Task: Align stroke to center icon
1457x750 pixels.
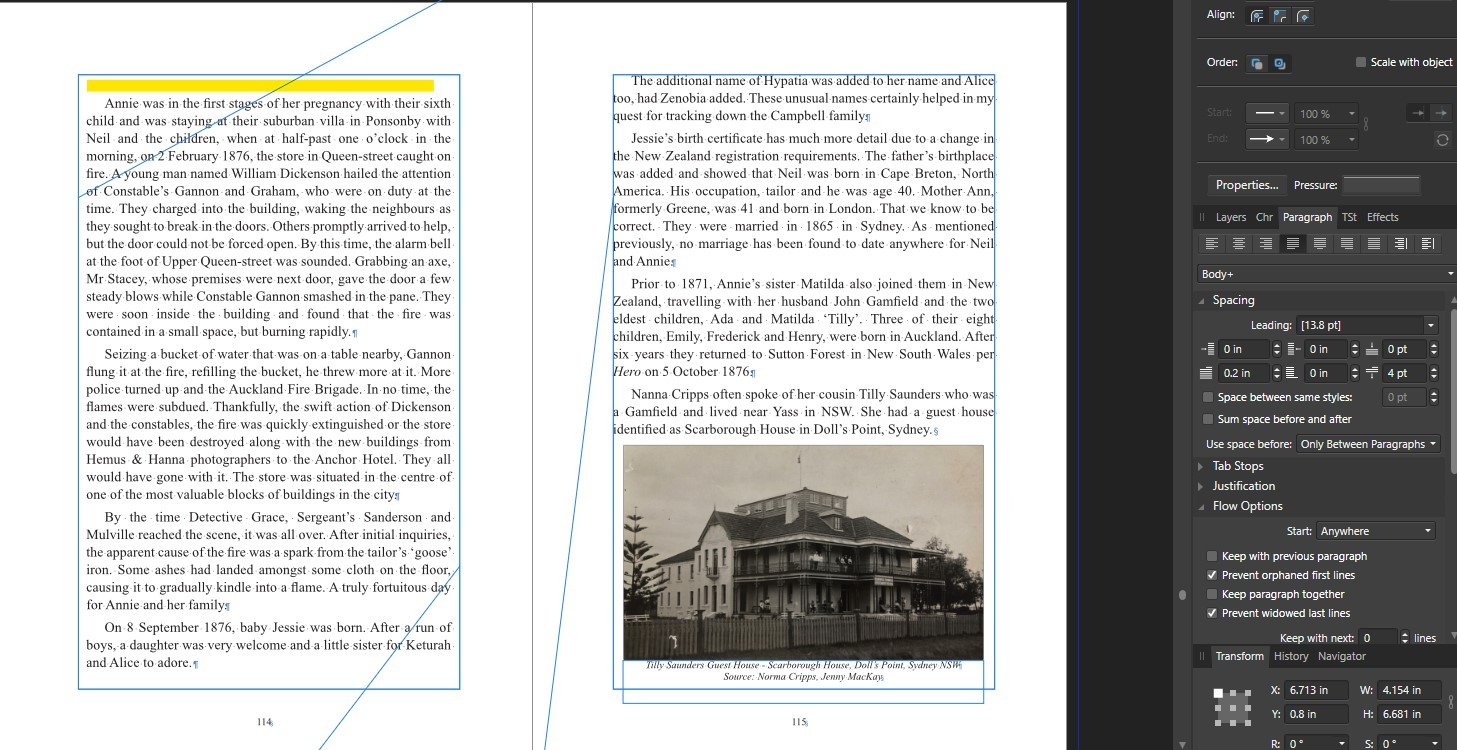Action: pyautogui.click(x=1257, y=16)
